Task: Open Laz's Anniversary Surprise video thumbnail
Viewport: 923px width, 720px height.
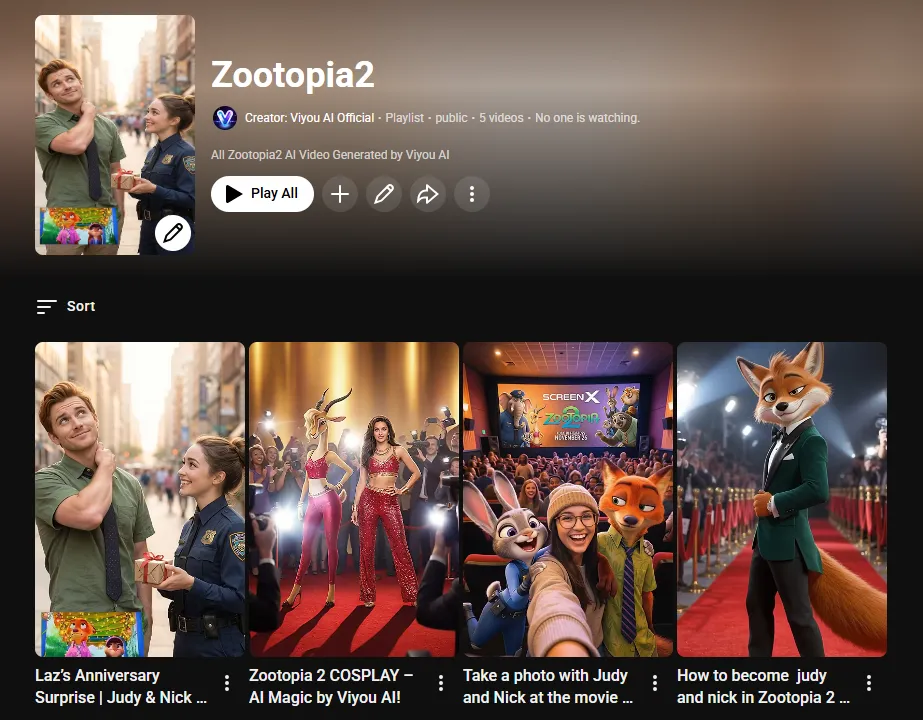Action: coord(140,498)
